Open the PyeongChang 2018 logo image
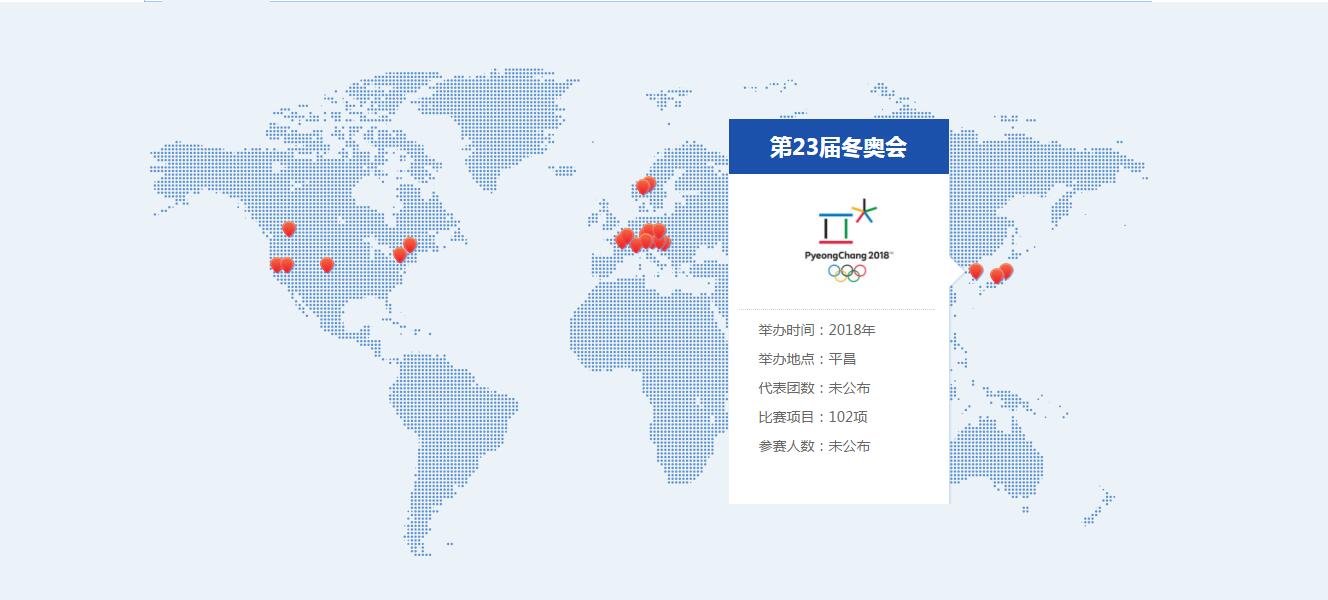Screen dimensions: 1328x600 (849, 241)
